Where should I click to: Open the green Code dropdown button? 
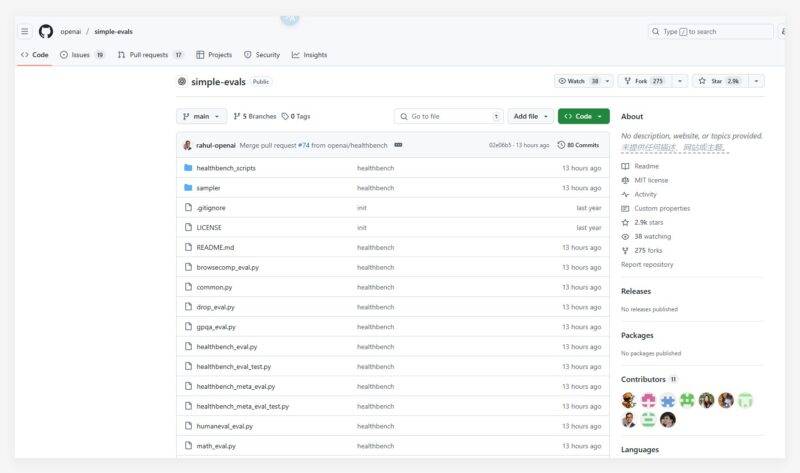click(584, 116)
